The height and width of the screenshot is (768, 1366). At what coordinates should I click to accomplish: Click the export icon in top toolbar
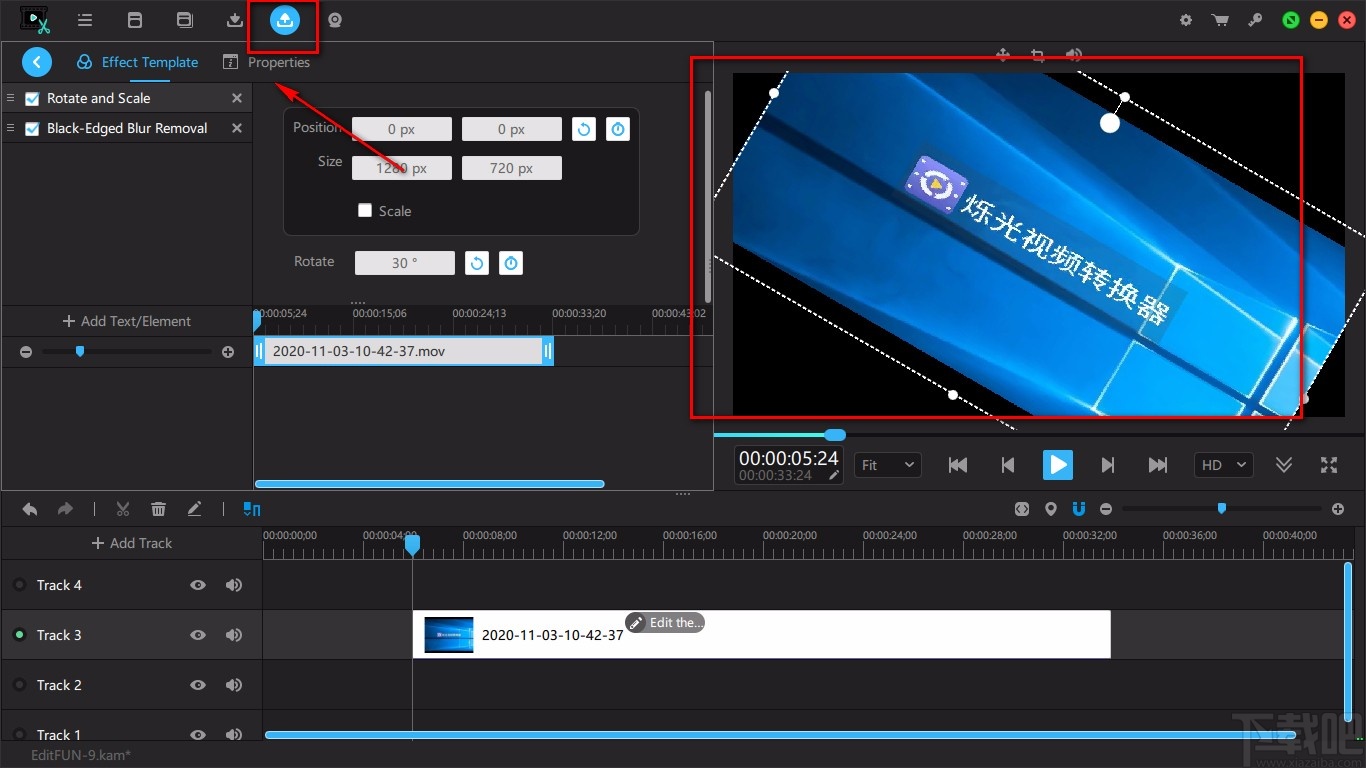[x=285, y=20]
